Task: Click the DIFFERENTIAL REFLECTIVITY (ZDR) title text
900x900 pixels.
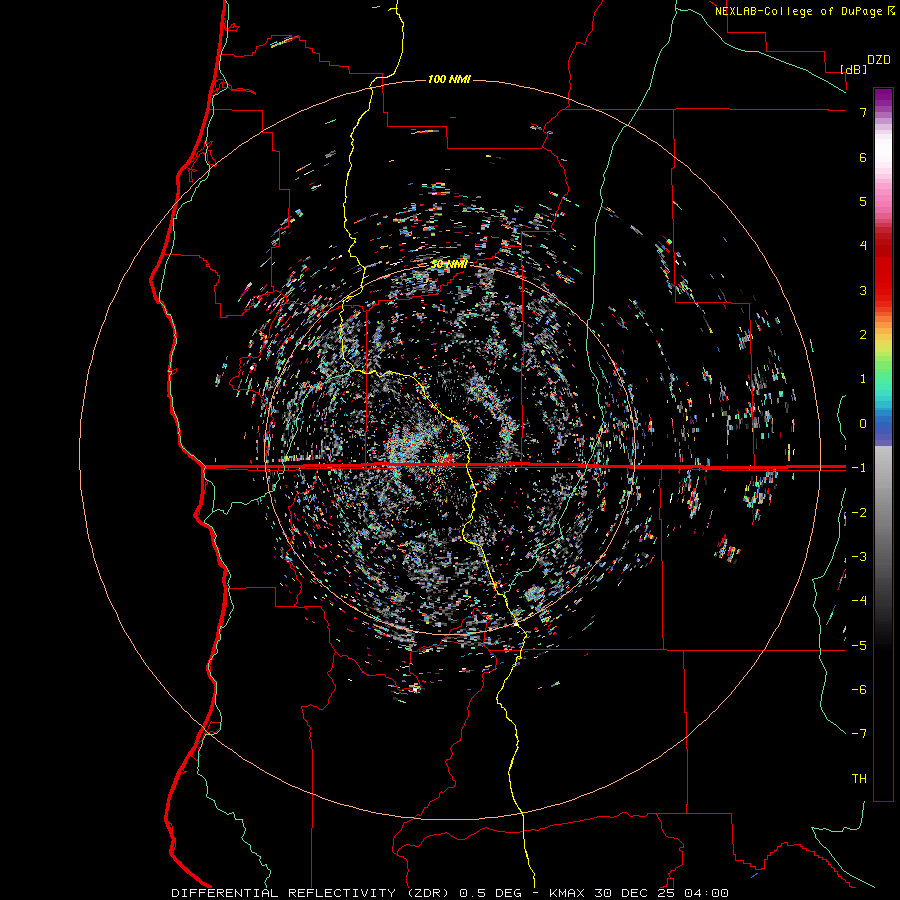Action: coord(312,893)
